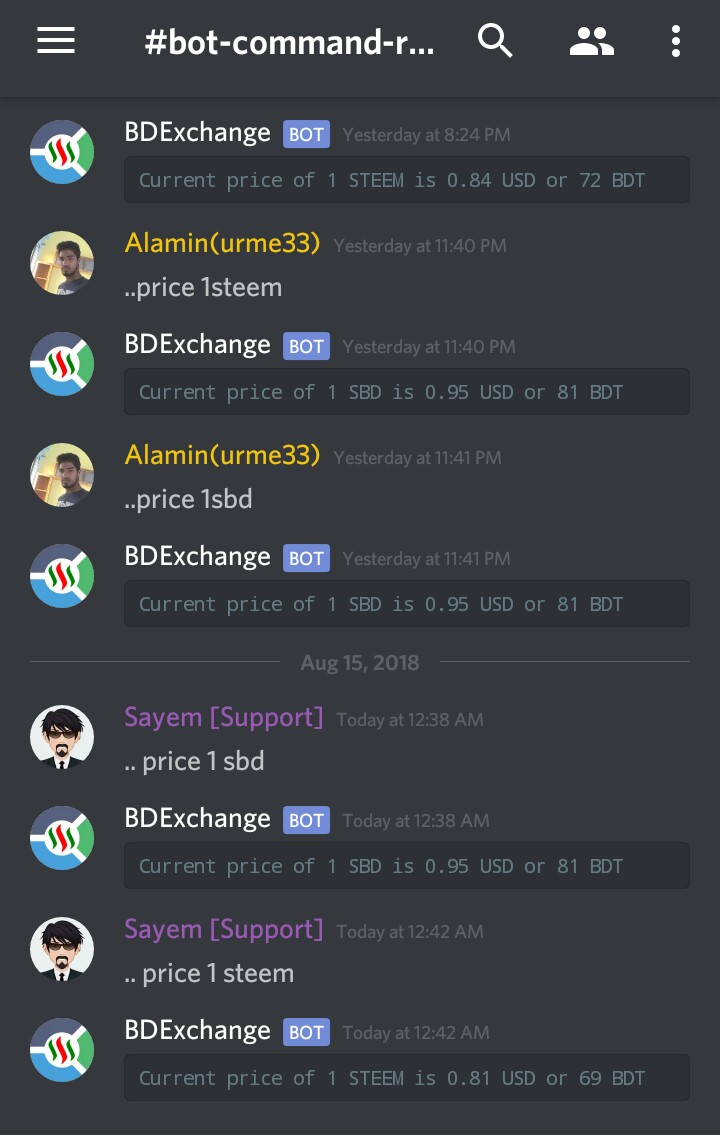Screen dimensions: 720x1135
Task: Select code block '1 STEEM is 0.81 USD'
Action: (x=407, y=1078)
